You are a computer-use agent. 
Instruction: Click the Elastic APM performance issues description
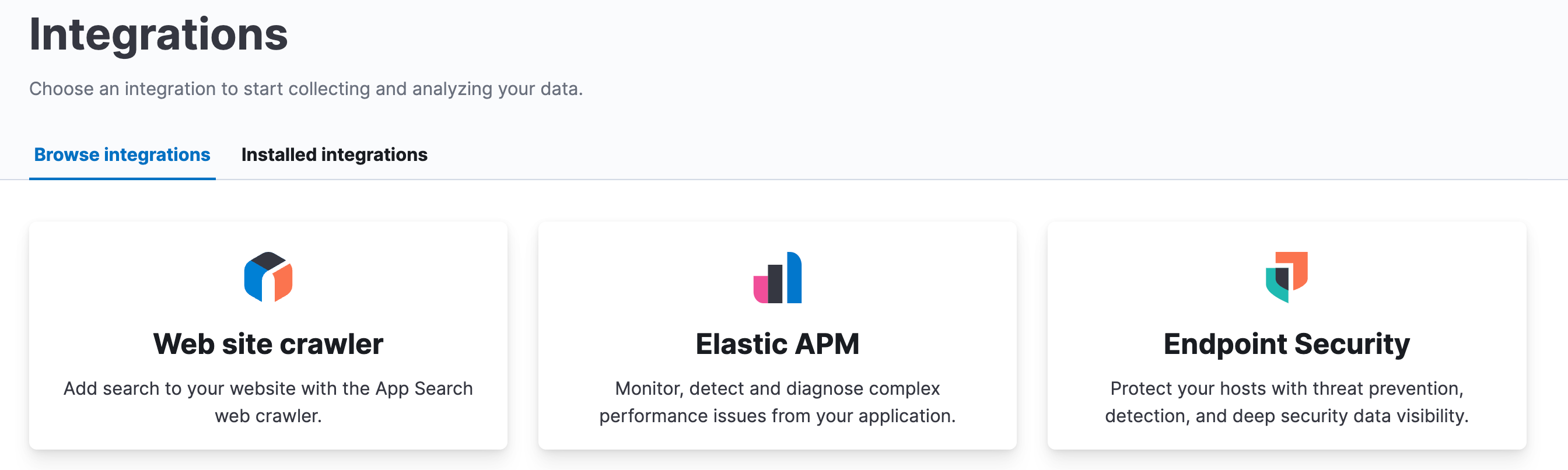click(x=778, y=402)
